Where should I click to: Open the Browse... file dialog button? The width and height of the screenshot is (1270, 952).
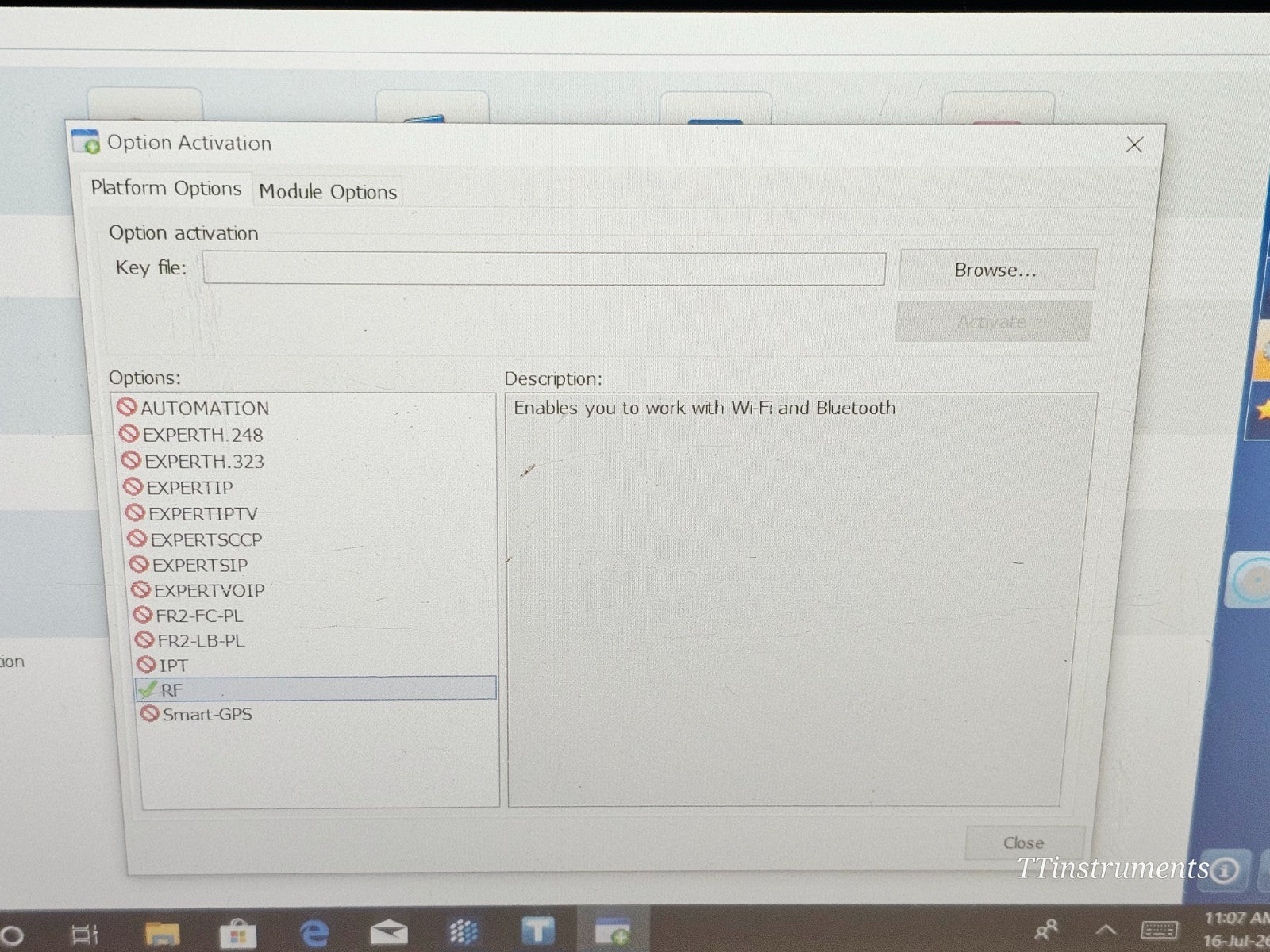pos(996,270)
